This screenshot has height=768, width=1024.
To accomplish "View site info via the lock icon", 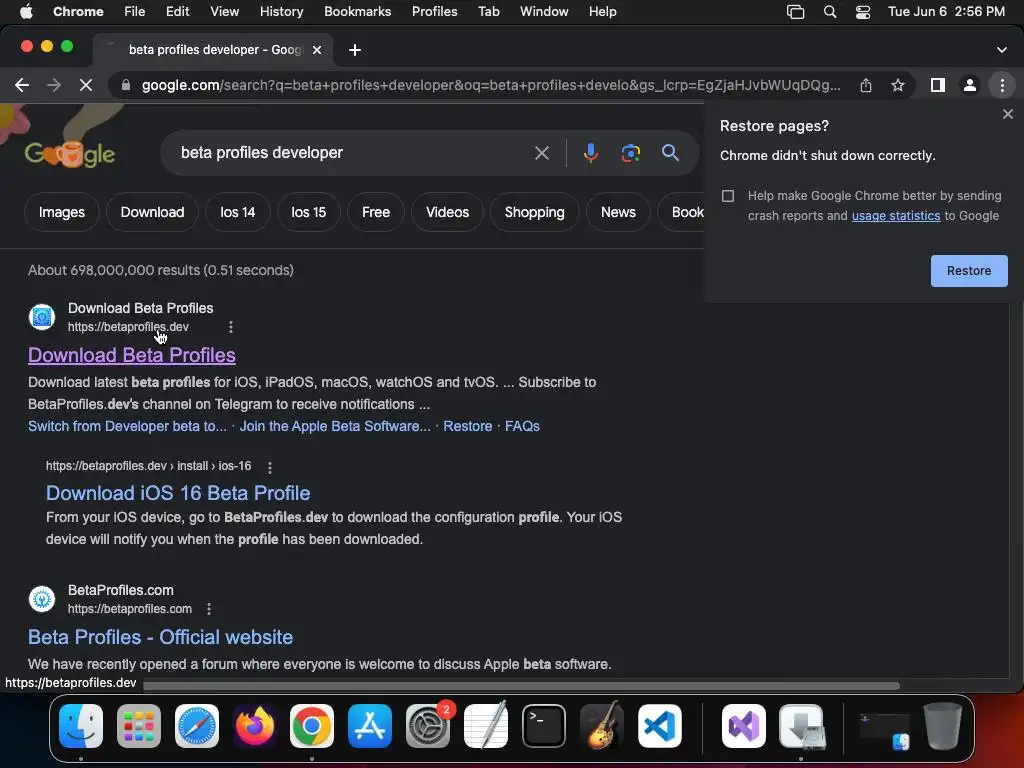I will click(125, 85).
